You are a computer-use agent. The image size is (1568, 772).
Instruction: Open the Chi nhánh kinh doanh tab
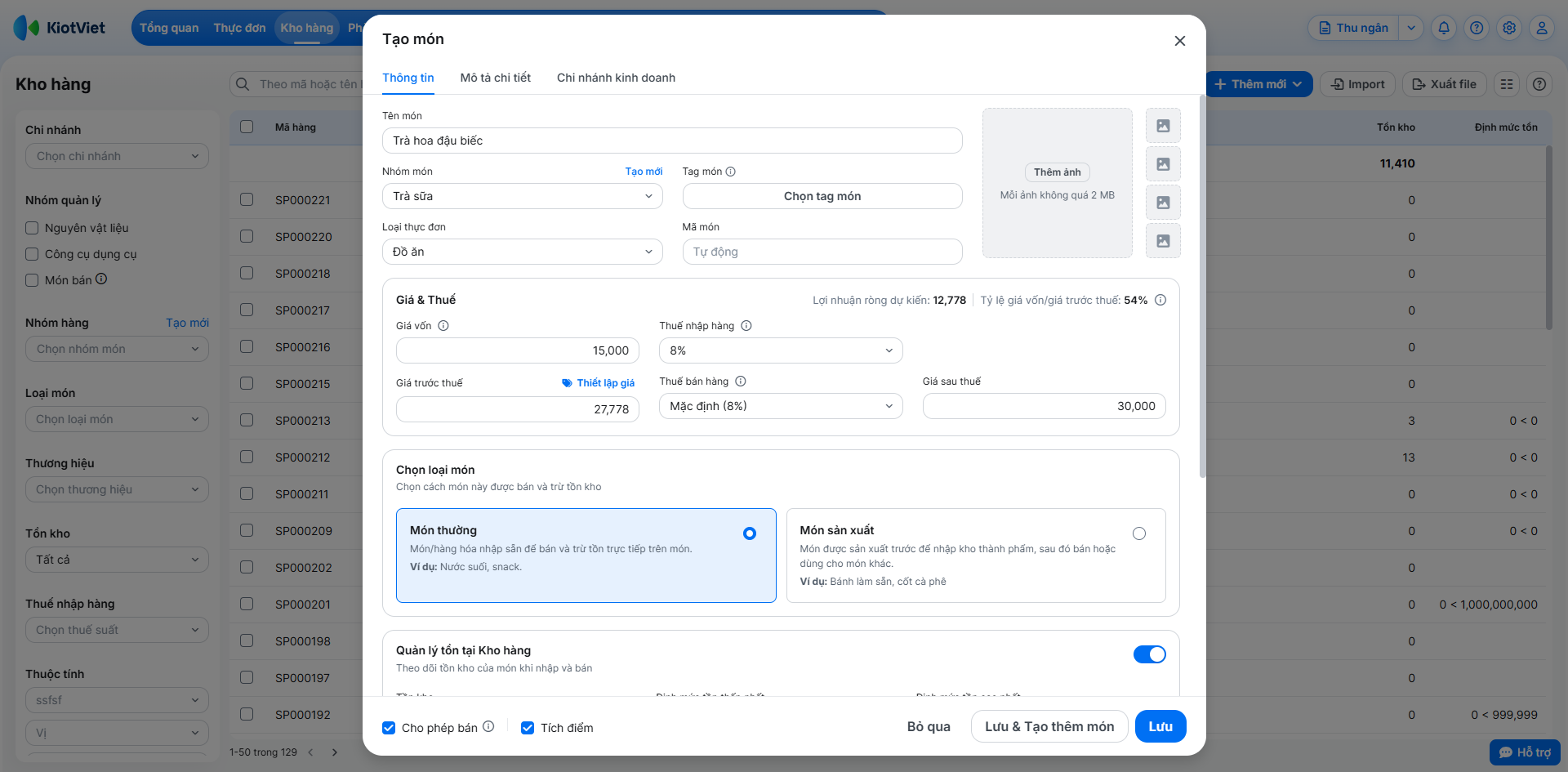[616, 78]
